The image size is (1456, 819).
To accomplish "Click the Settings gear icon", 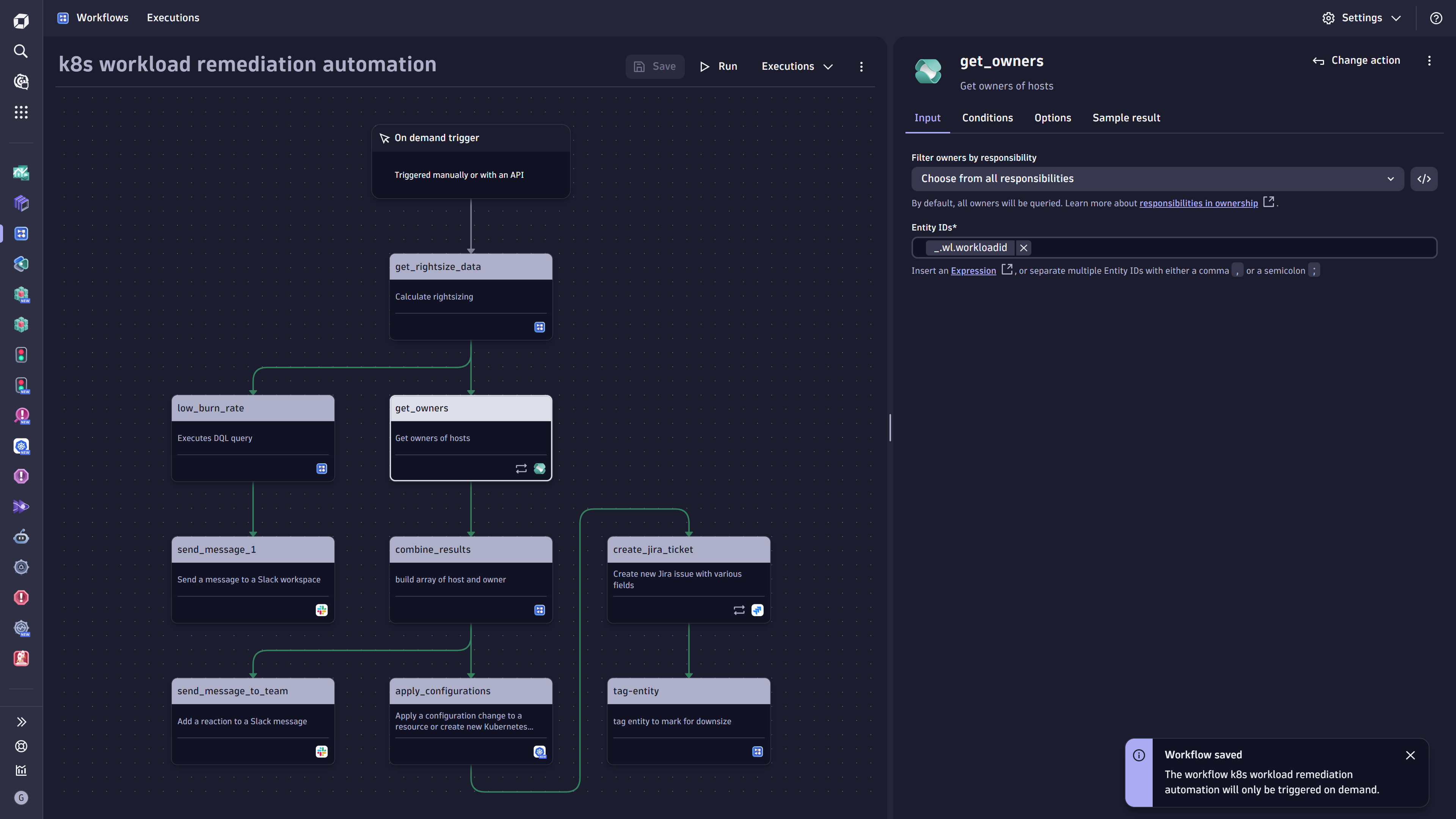I will point(1328,17).
